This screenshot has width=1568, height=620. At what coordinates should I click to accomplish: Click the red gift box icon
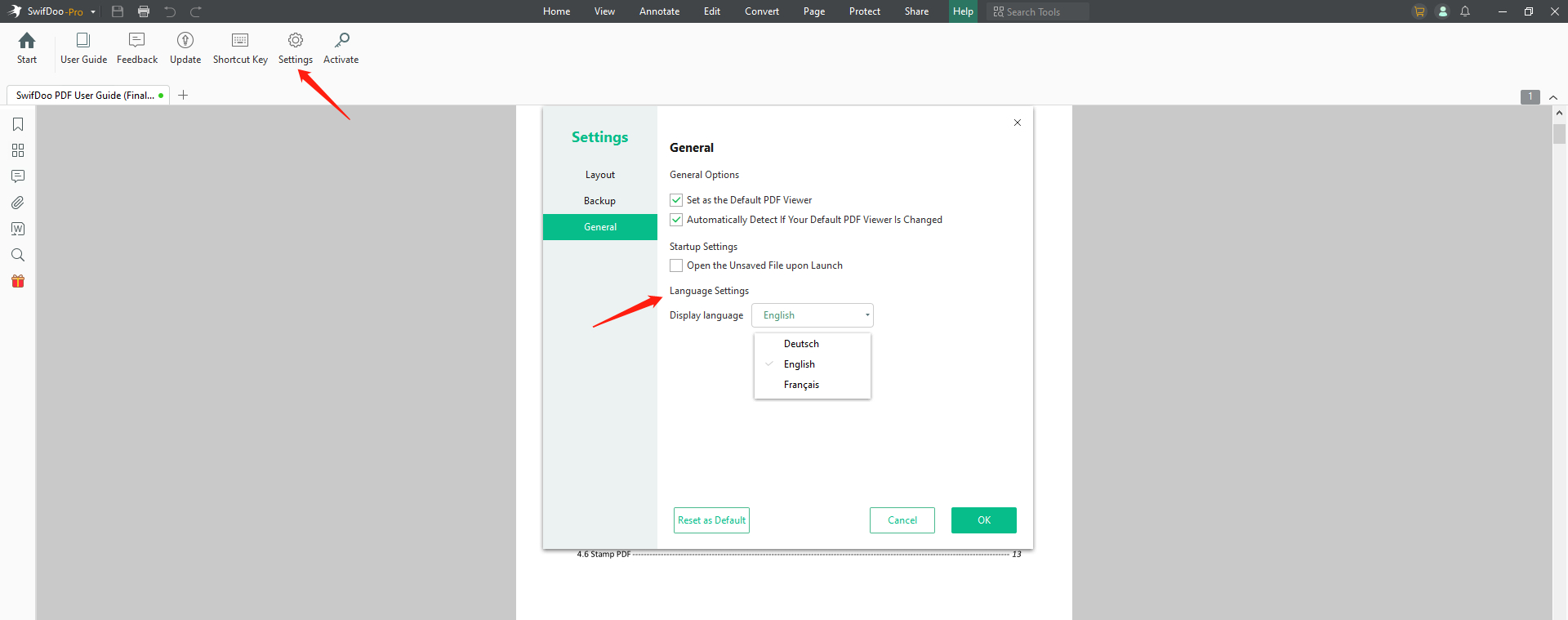(x=18, y=281)
